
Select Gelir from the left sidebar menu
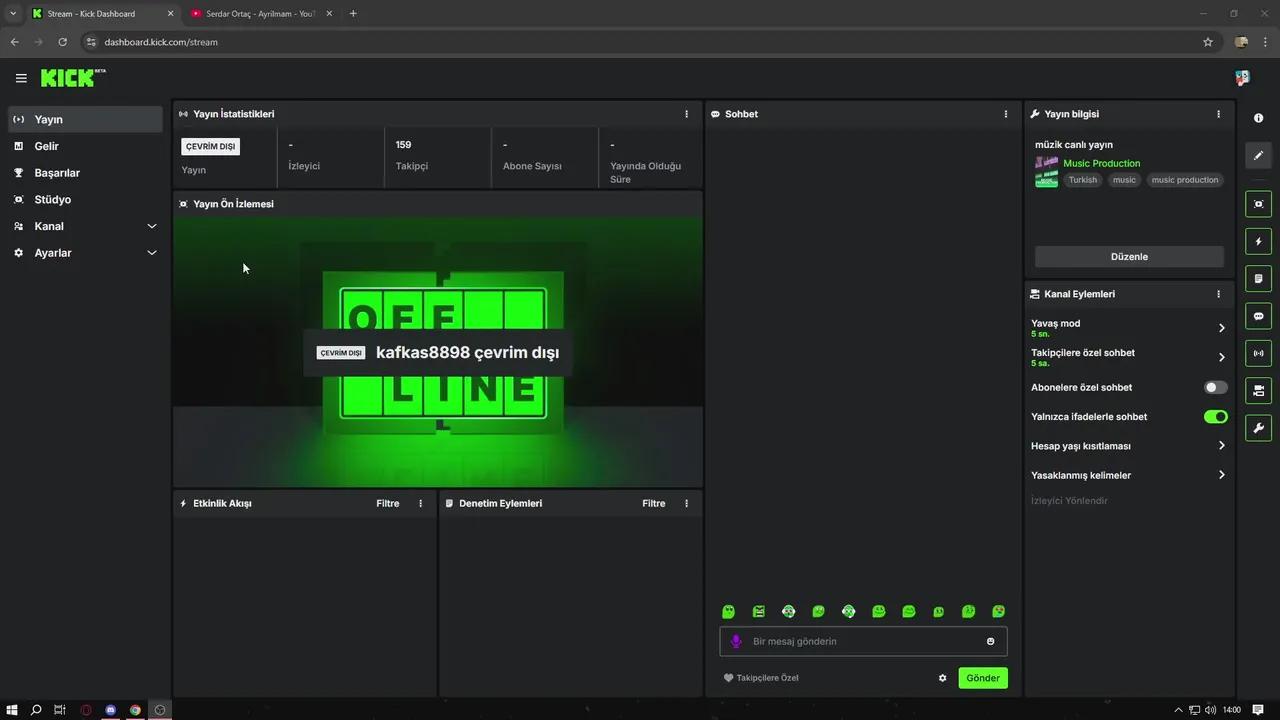click(46, 146)
